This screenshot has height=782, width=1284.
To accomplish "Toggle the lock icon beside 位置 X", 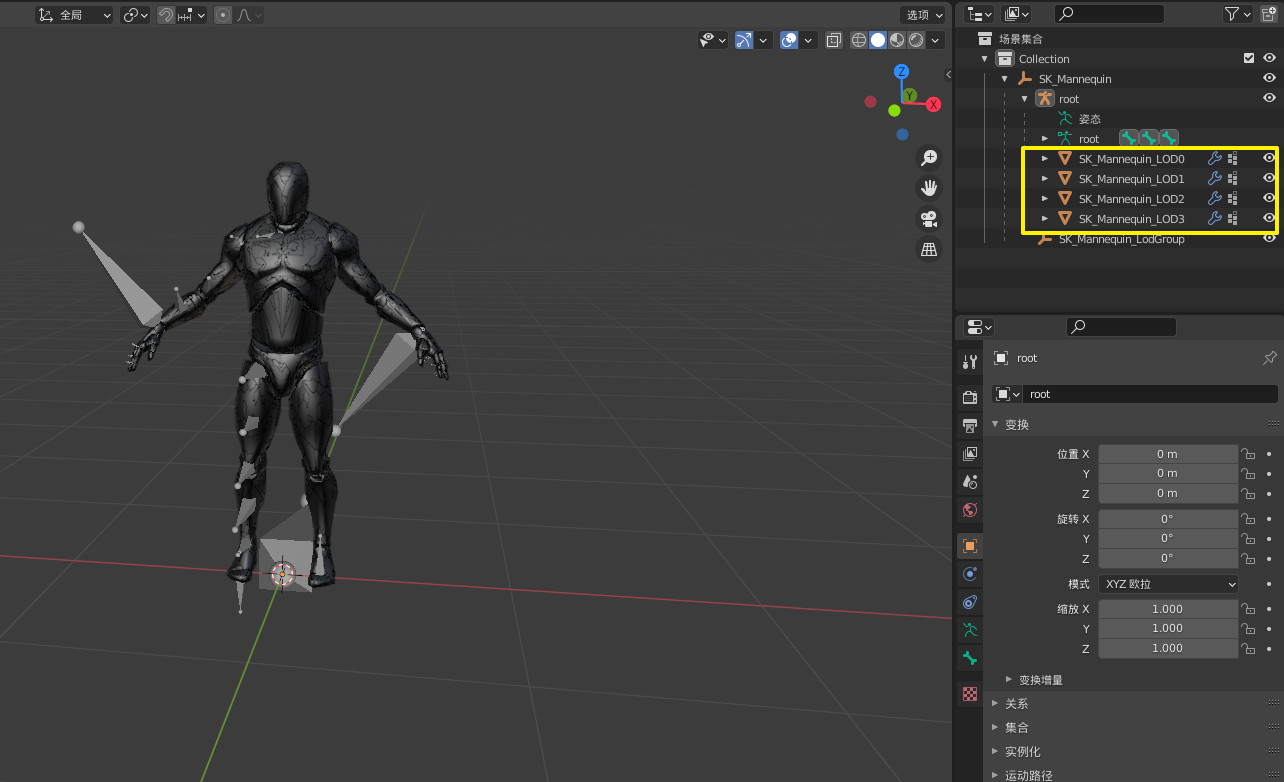I will (1248, 453).
